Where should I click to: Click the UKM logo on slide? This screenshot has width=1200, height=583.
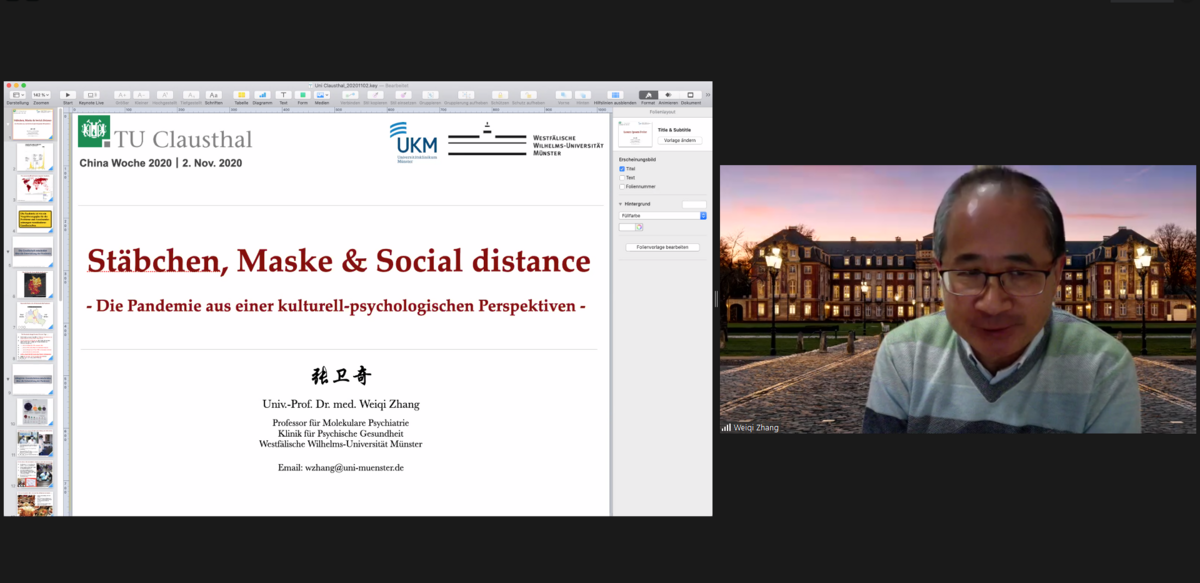(413, 142)
